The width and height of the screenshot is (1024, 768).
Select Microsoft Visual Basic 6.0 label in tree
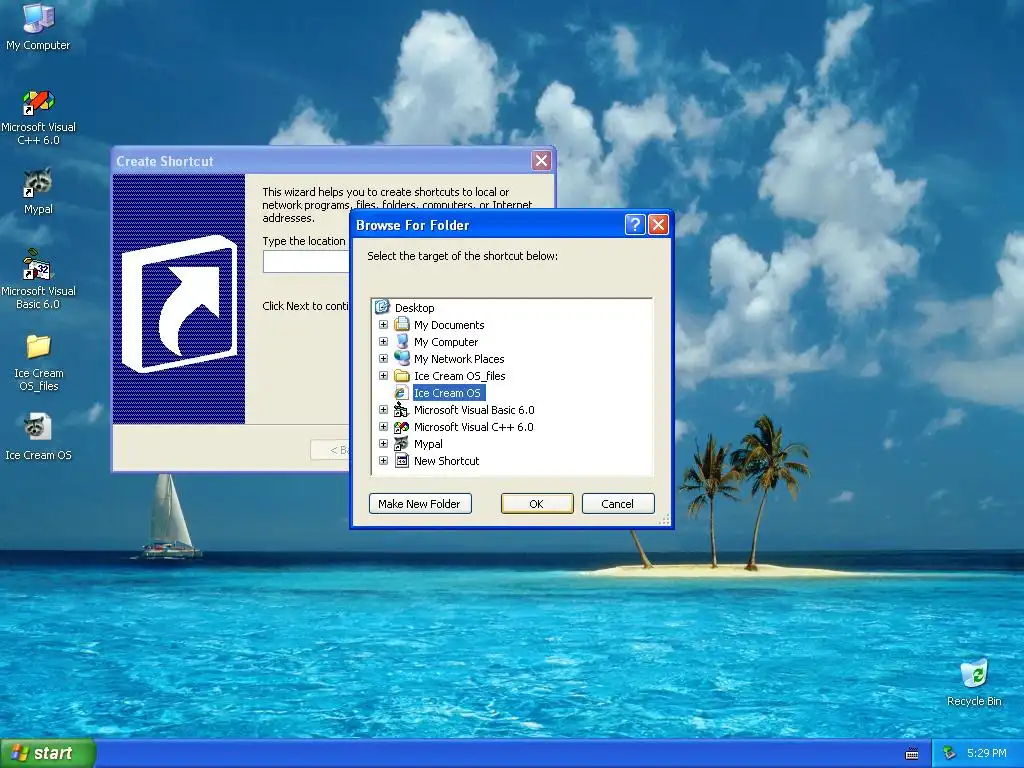(474, 409)
